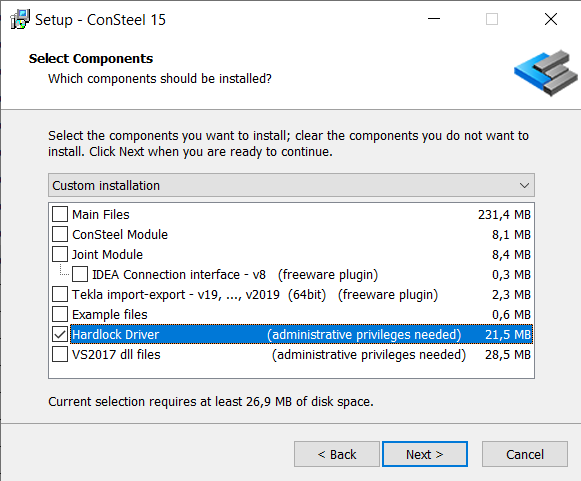Go back with the Back button

337,454
